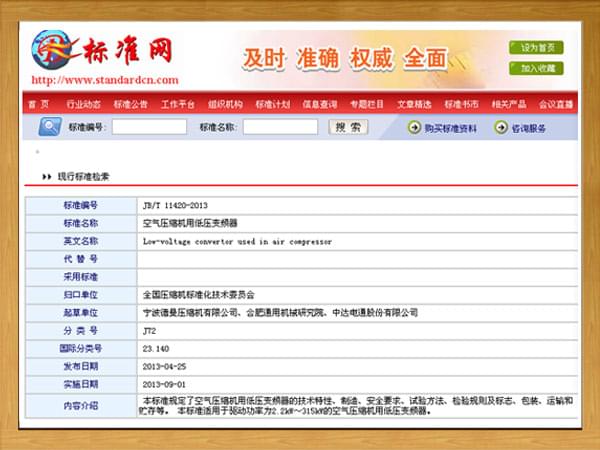Screen dimensions: 600x450
Task: Click the arrow icon beside 购买标准资料
Action: point(414,127)
